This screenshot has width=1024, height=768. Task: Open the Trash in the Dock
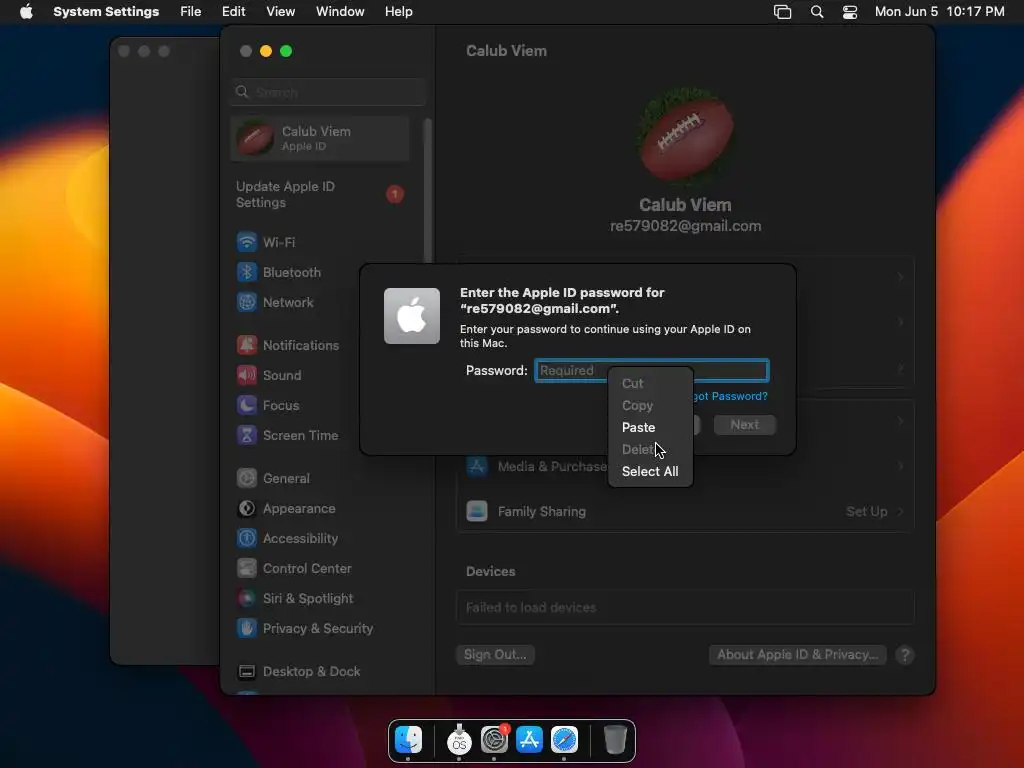click(615, 741)
